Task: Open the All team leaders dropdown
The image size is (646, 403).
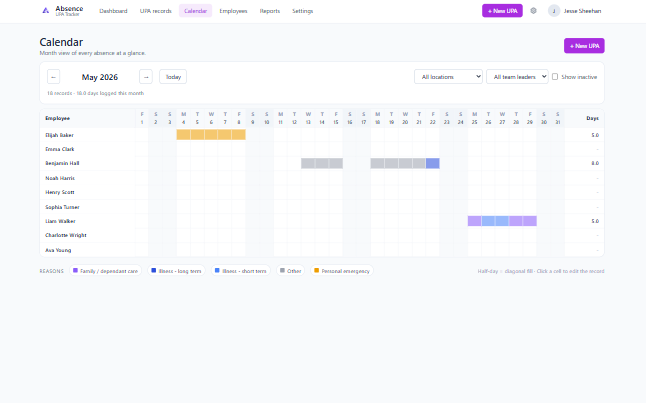Action: click(517, 77)
